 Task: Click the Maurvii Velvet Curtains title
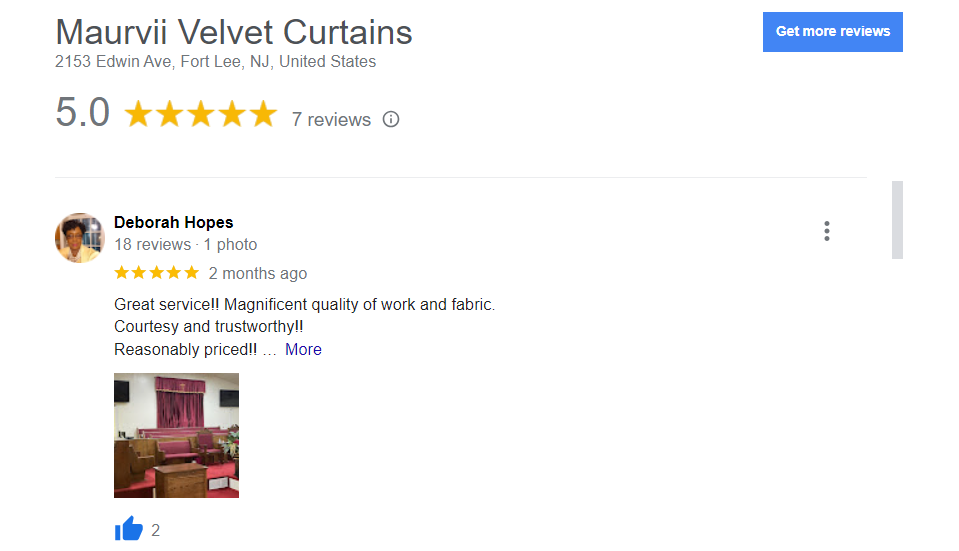(234, 32)
